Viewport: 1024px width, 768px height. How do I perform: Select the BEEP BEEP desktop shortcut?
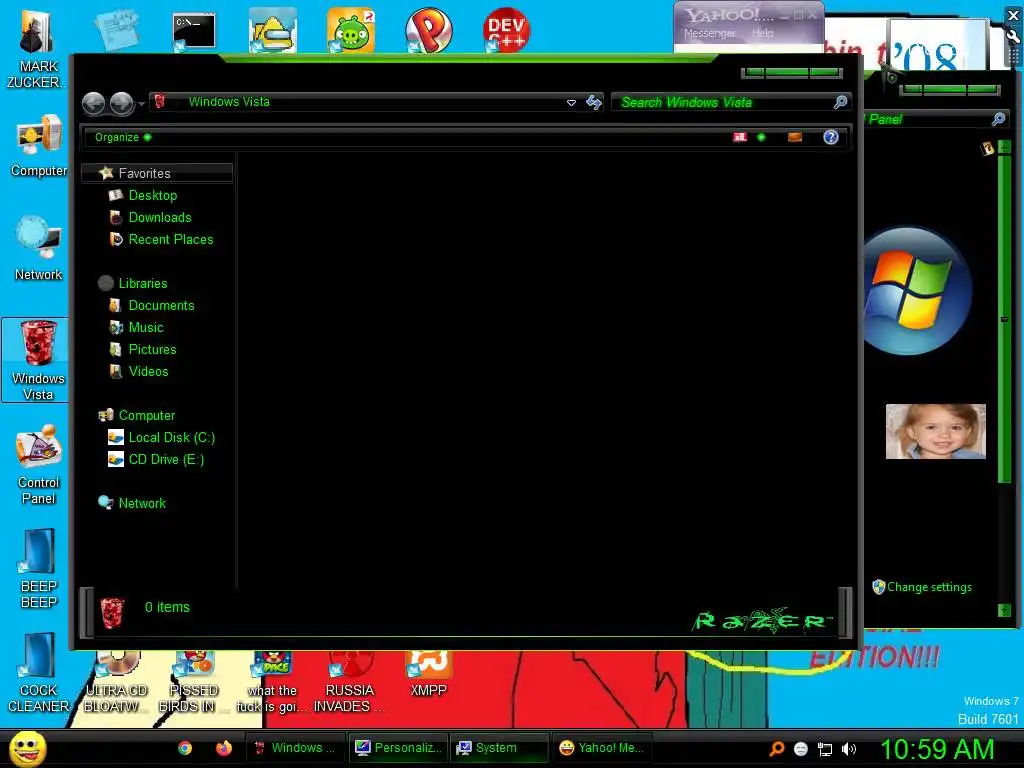(39, 568)
